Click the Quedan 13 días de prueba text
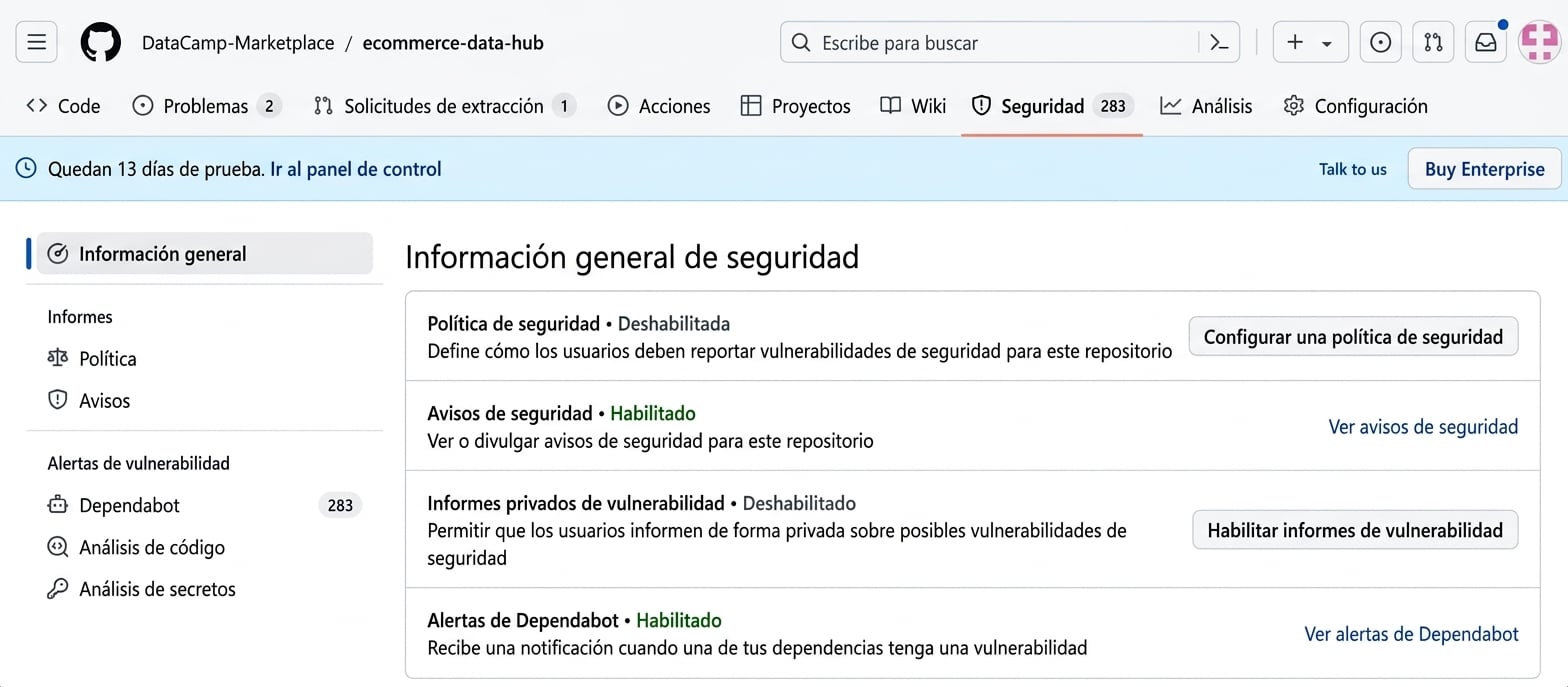This screenshot has height=687, width=1568. (156, 169)
